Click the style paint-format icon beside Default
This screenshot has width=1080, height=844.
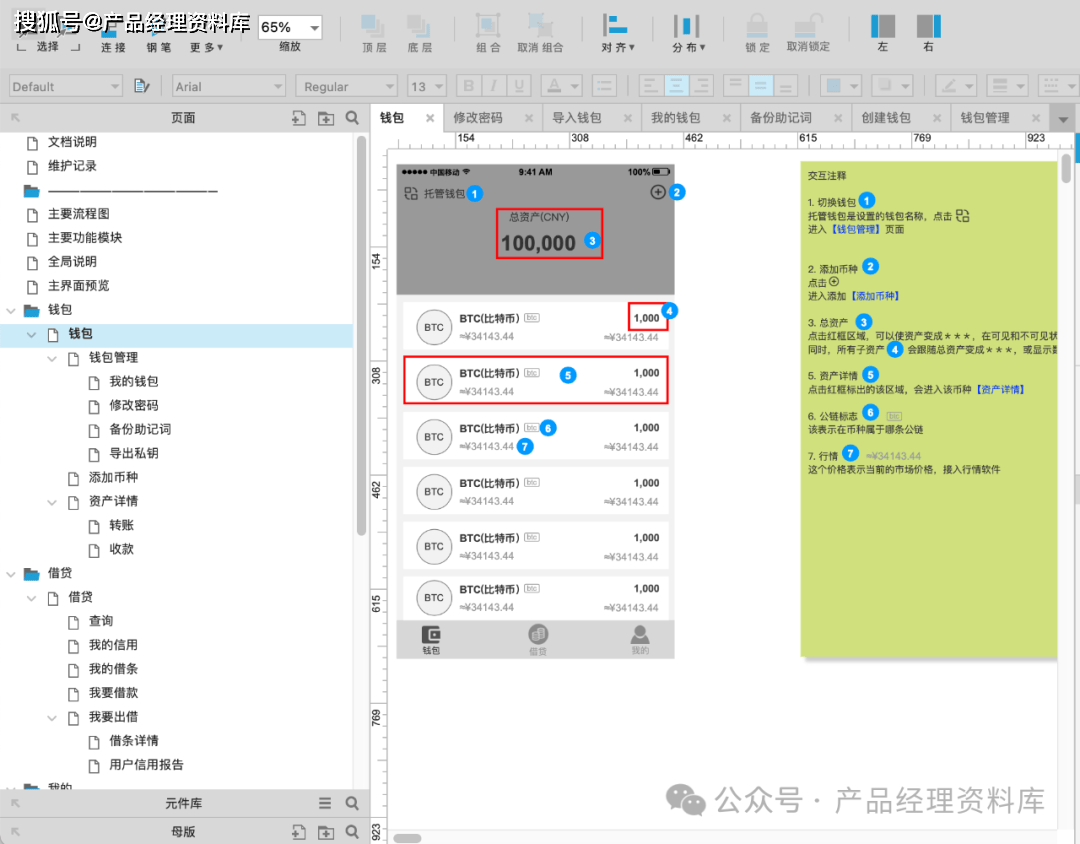tap(142, 86)
